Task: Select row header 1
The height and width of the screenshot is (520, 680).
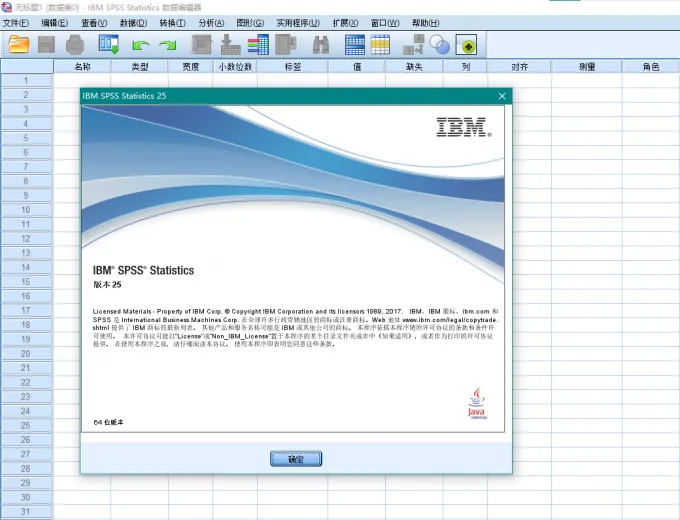Action: [x=26, y=81]
